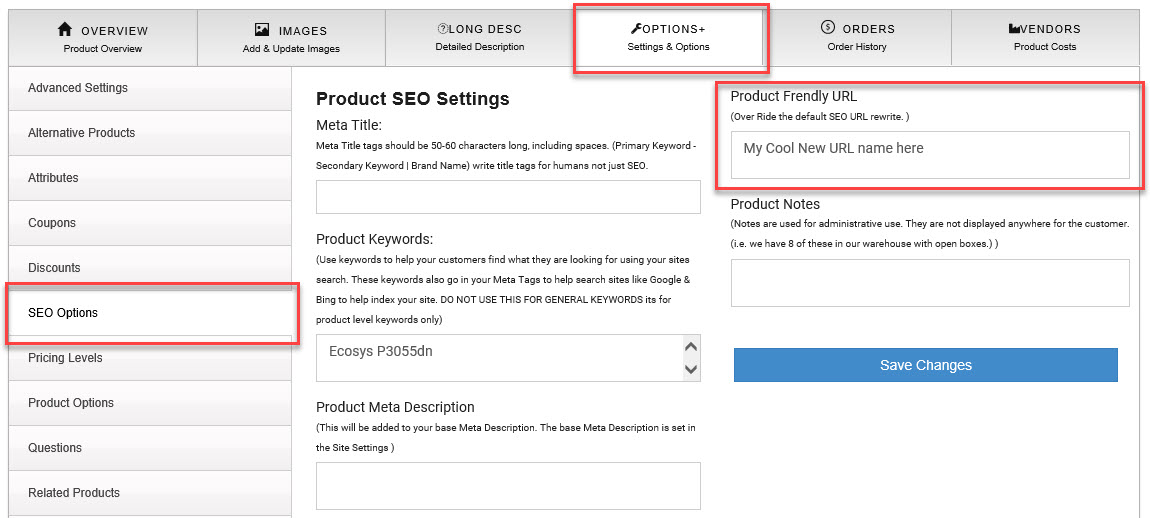This screenshot has width=1150, height=518.
Task: Click the Product Meta Description field
Action: (x=508, y=486)
